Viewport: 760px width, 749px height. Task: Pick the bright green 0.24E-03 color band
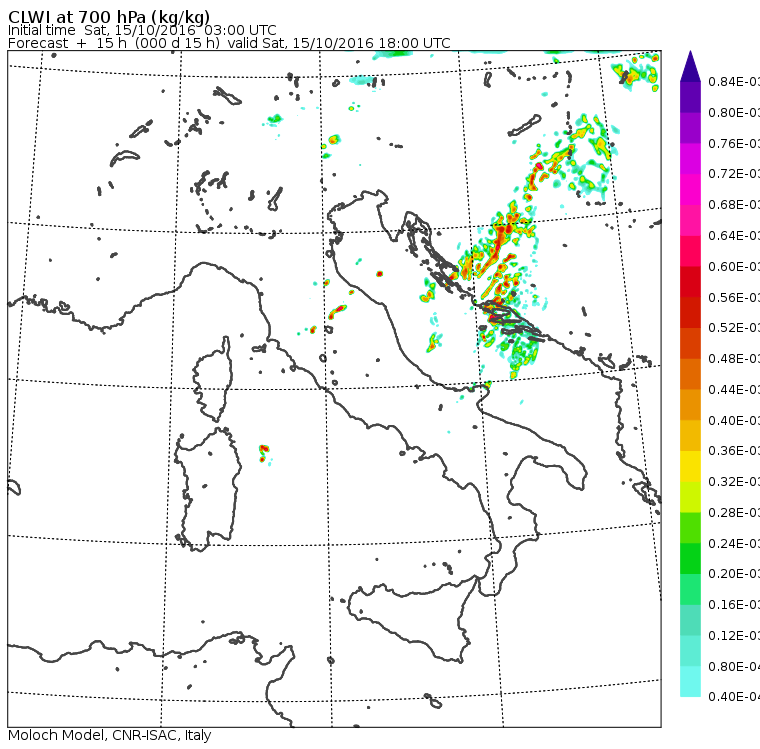(690, 528)
